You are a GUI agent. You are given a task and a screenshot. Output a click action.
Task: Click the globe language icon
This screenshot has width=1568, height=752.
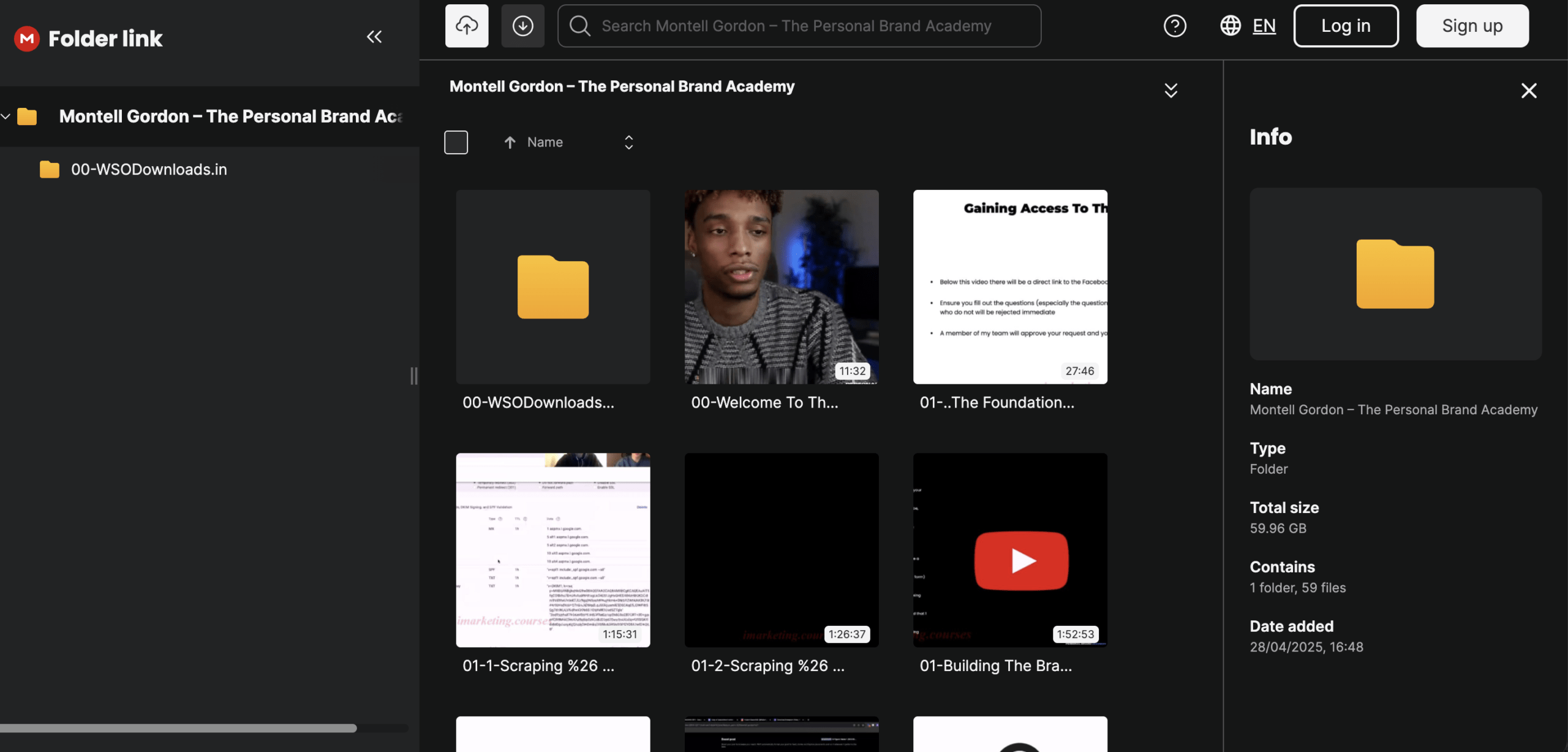1230,26
